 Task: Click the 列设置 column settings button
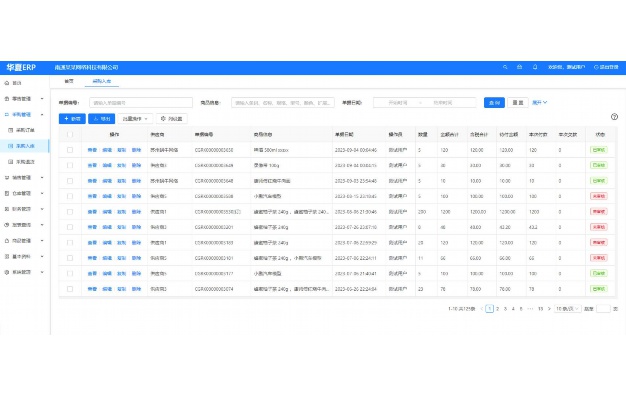[172, 119]
